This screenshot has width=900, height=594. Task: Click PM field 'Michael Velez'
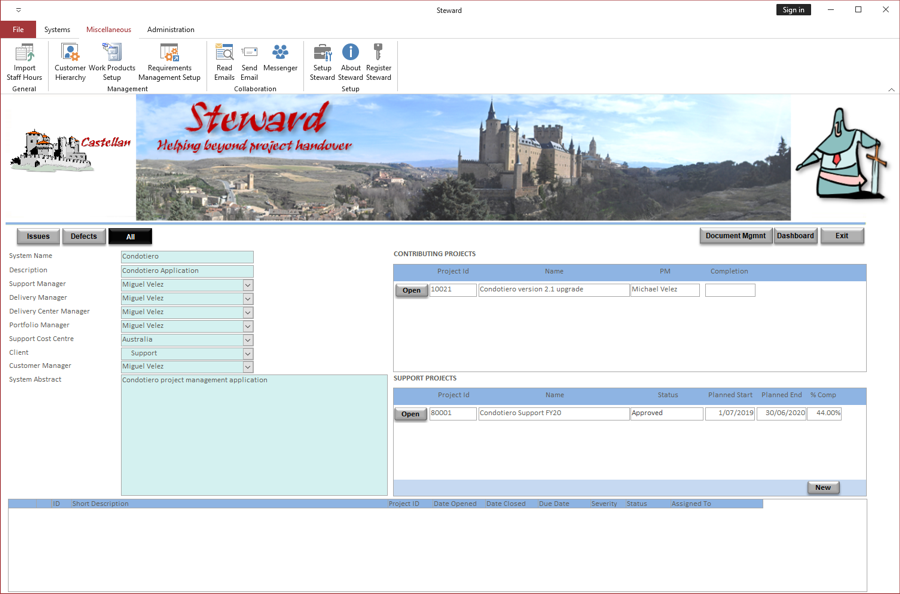[665, 290]
